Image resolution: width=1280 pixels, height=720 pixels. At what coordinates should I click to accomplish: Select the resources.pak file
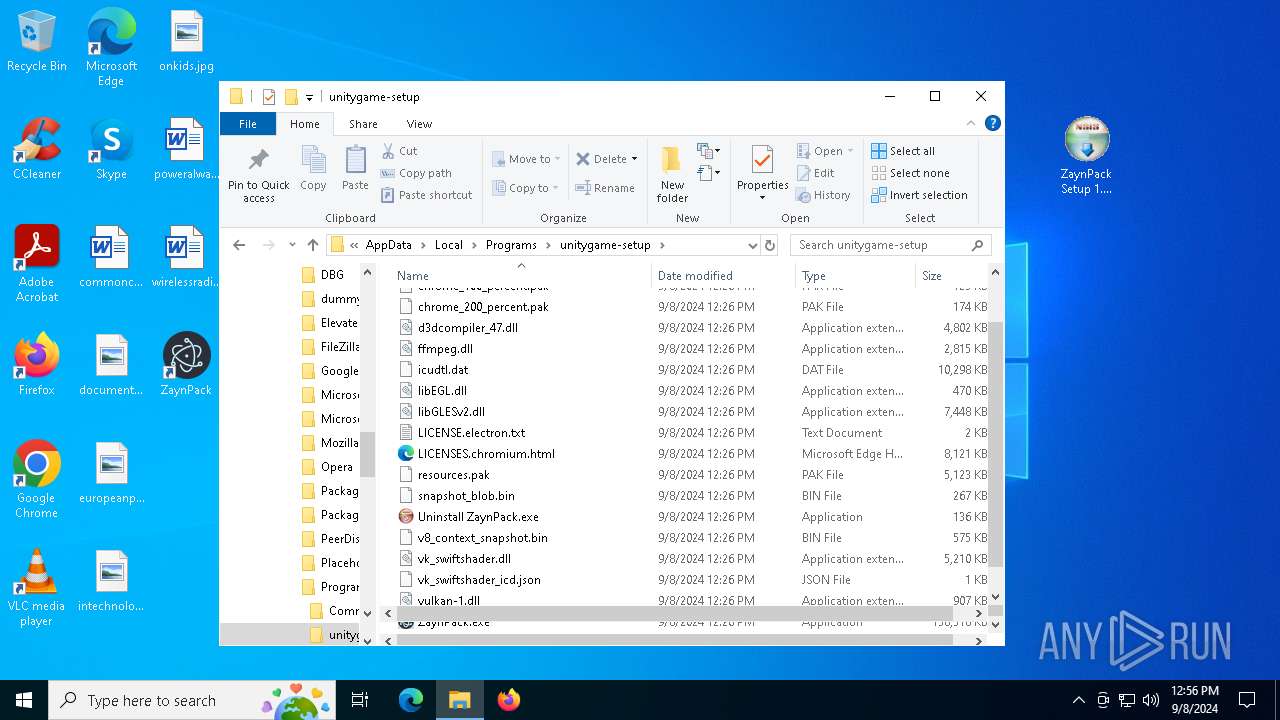(453, 475)
